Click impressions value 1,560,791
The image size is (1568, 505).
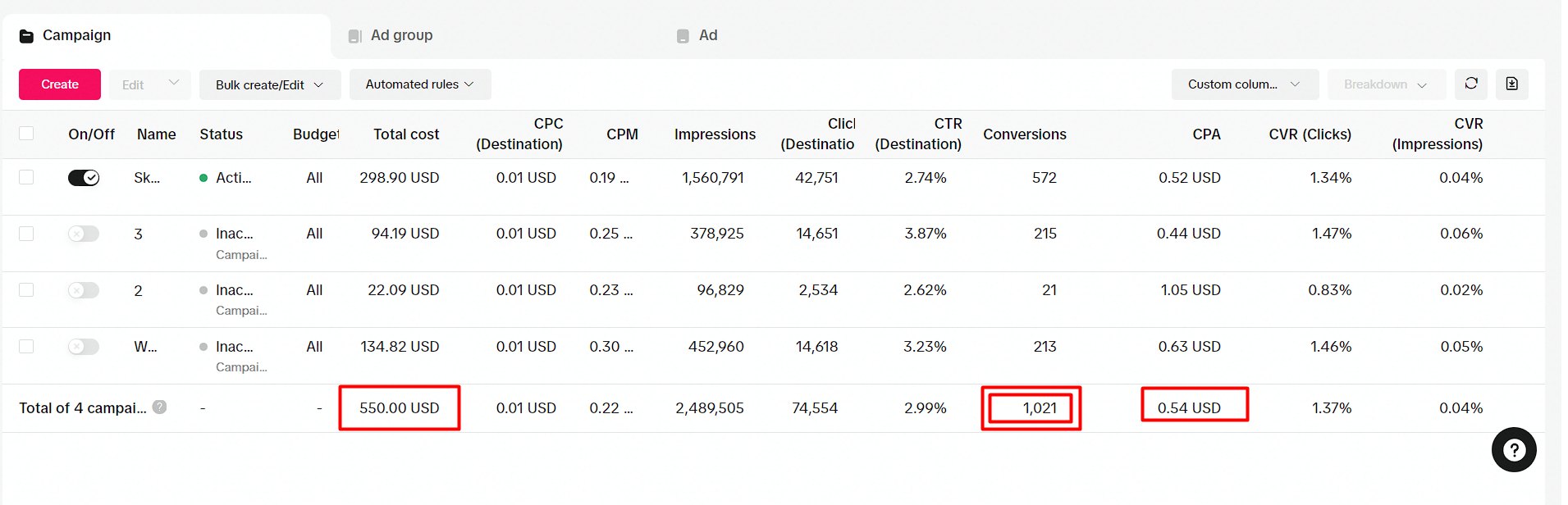click(713, 177)
